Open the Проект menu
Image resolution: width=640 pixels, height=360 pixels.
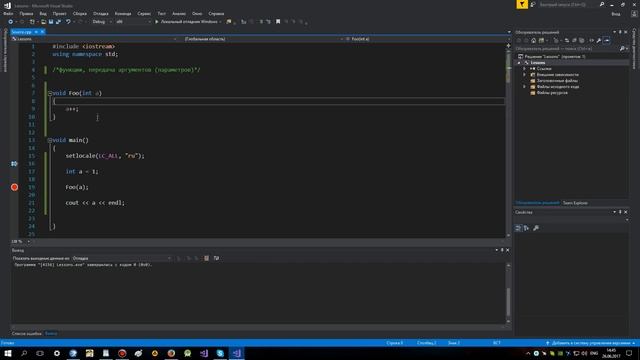59,13
